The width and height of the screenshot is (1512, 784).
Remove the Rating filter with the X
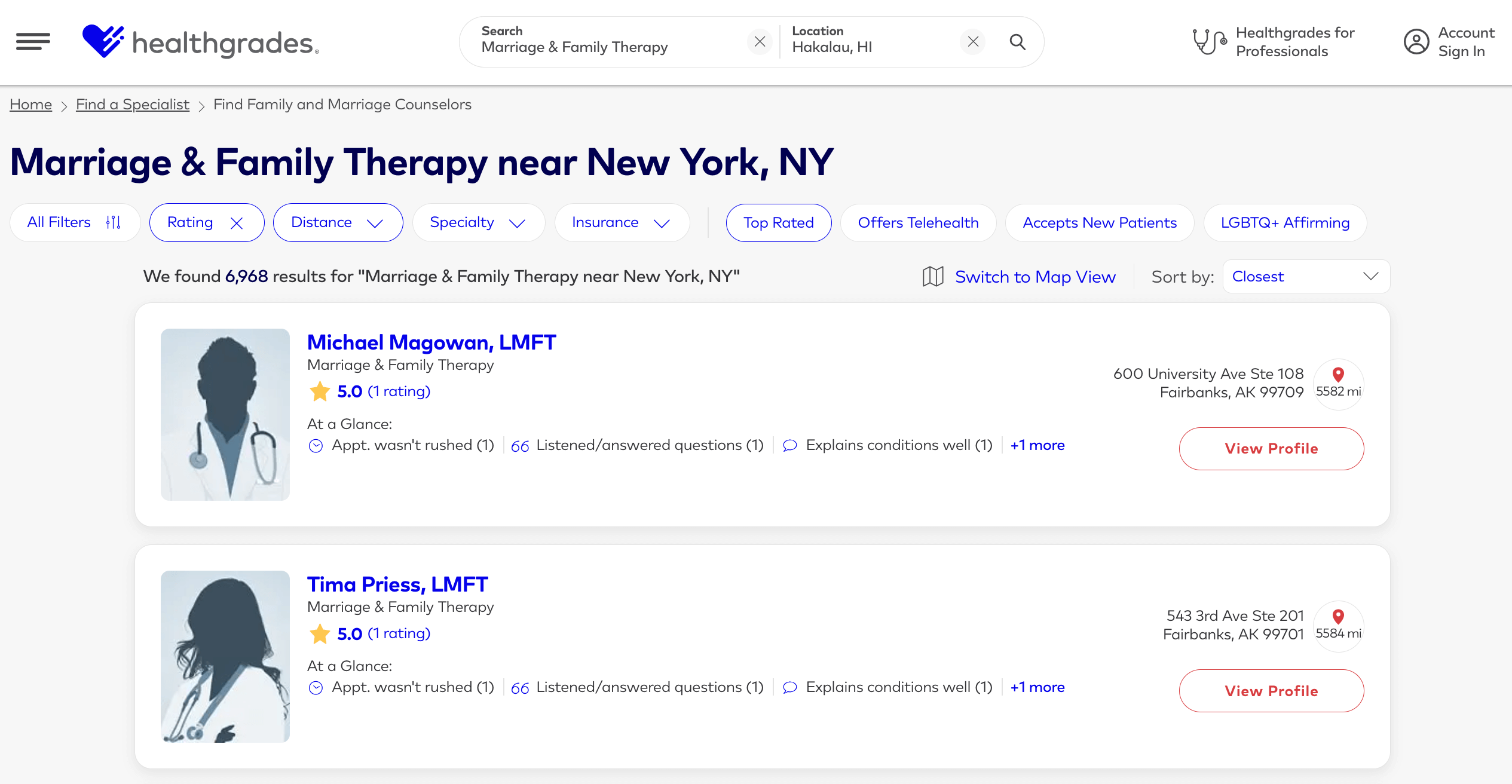[x=237, y=223]
